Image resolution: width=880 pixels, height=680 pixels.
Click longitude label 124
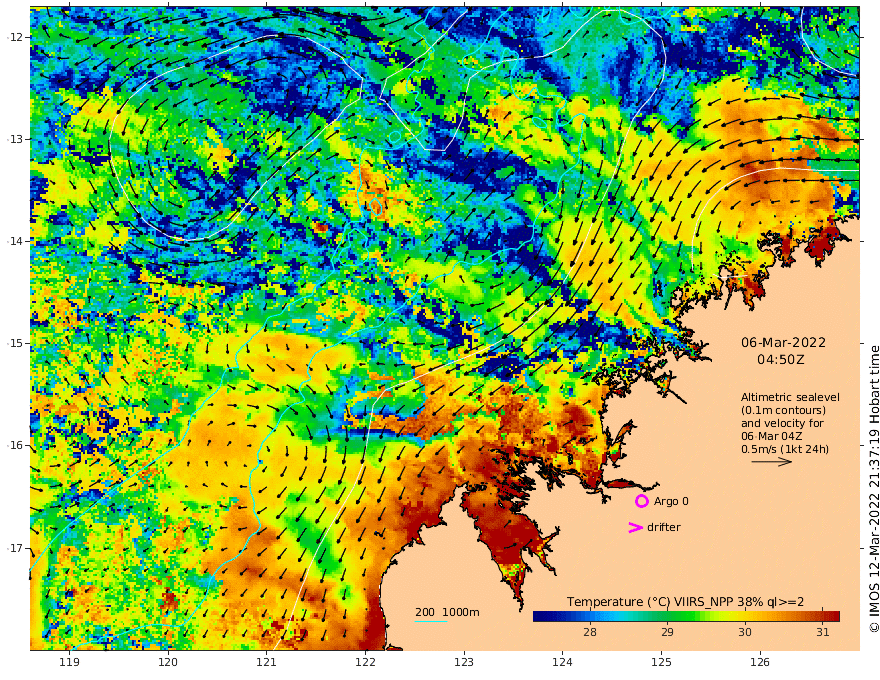point(562,662)
